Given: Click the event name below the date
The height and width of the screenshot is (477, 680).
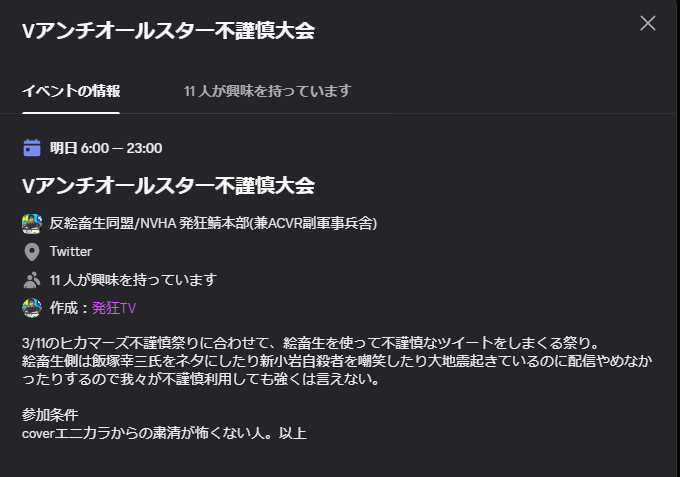Looking at the screenshot, I should pos(168,185).
